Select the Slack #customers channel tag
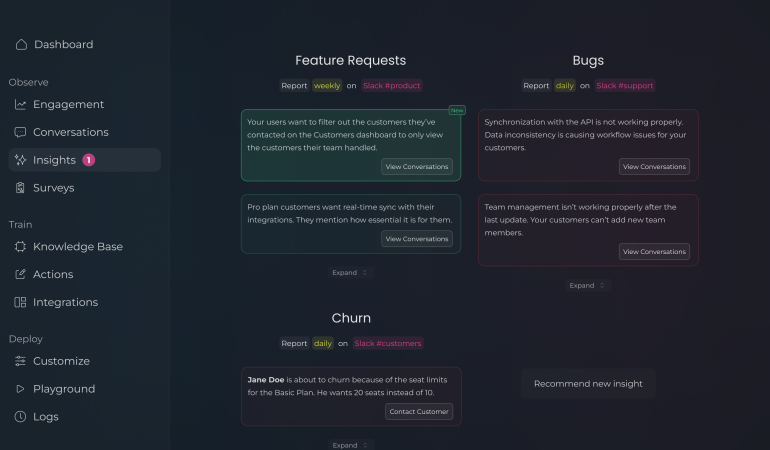The height and width of the screenshot is (450, 770). pyautogui.click(x=387, y=343)
